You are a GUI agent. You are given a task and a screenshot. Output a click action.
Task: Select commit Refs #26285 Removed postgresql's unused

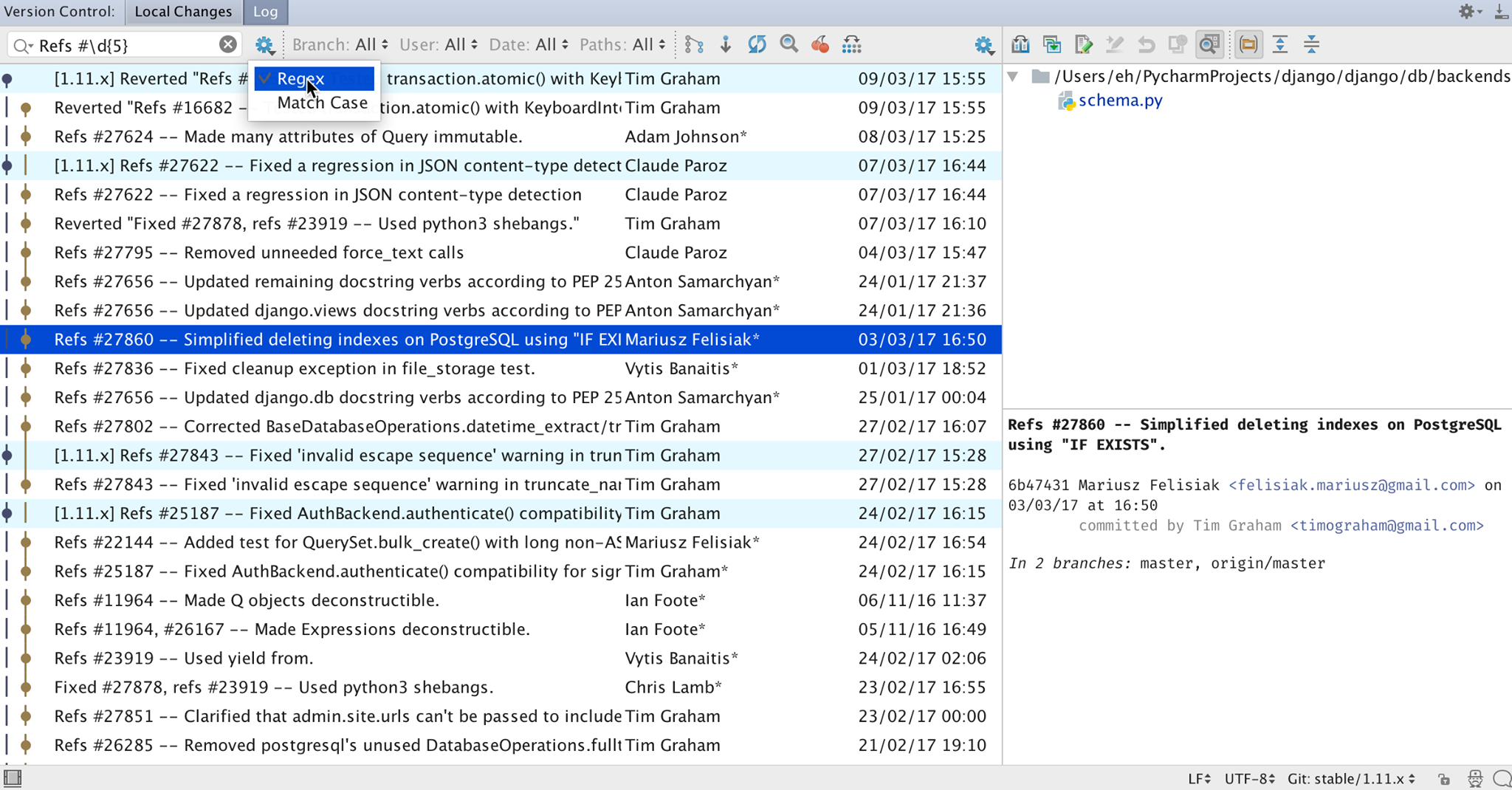click(x=501, y=745)
